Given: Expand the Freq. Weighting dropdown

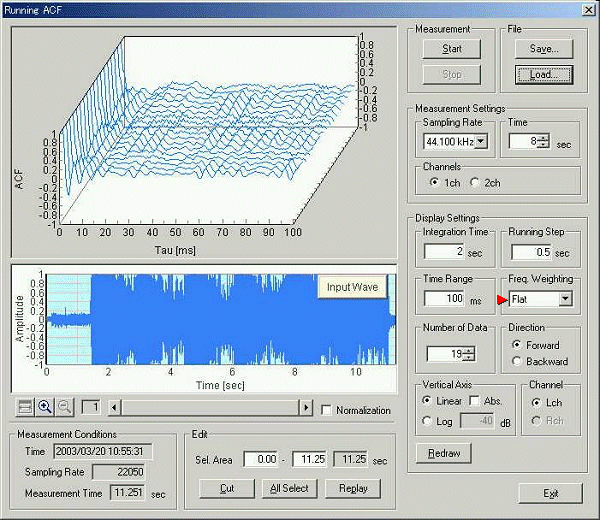Looking at the screenshot, I should tap(565, 298).
